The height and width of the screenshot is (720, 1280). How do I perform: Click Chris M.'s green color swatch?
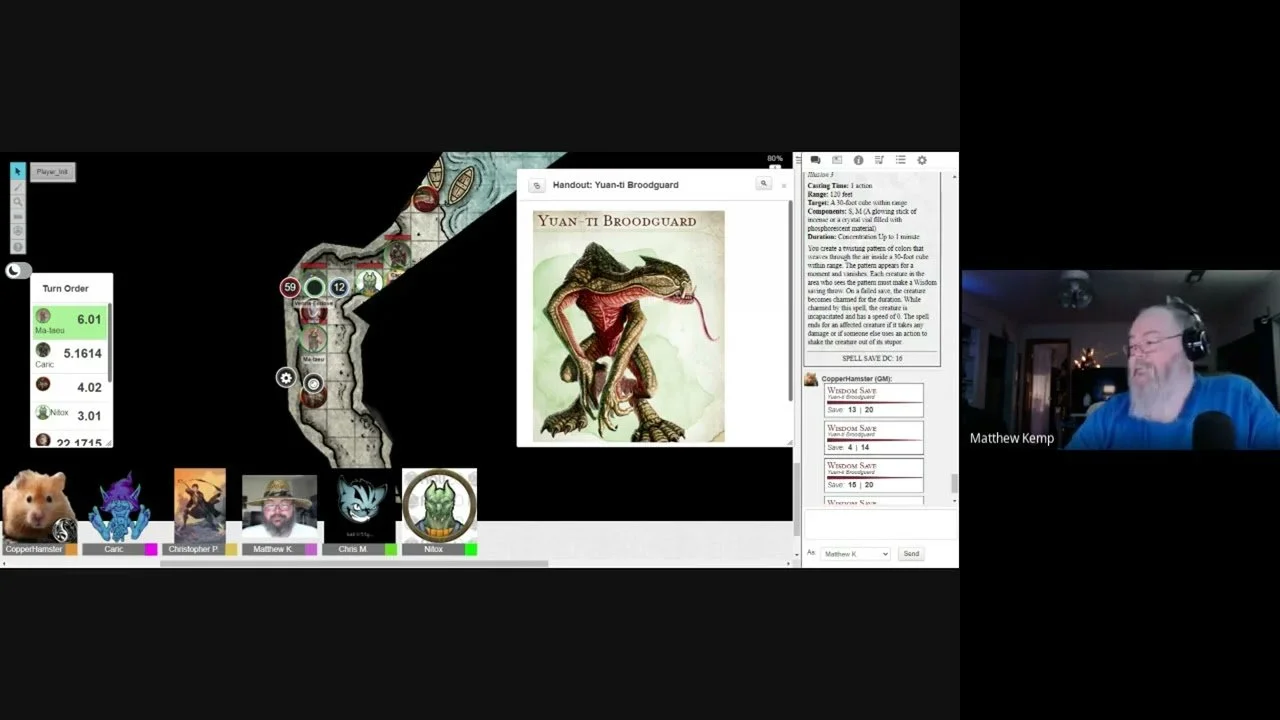click(391, 549)
